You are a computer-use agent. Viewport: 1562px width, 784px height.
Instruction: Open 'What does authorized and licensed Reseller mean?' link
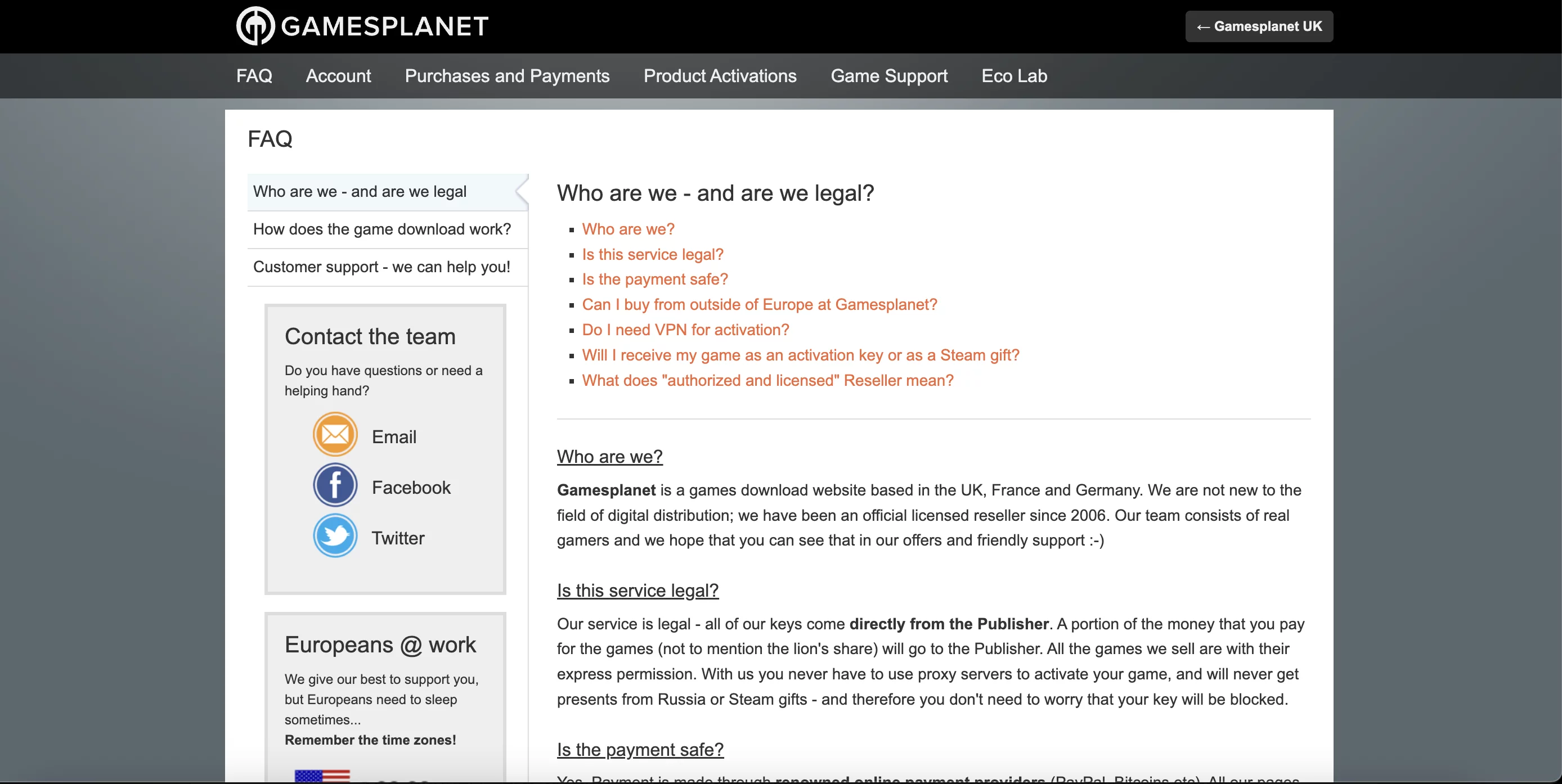pos(767,381)
